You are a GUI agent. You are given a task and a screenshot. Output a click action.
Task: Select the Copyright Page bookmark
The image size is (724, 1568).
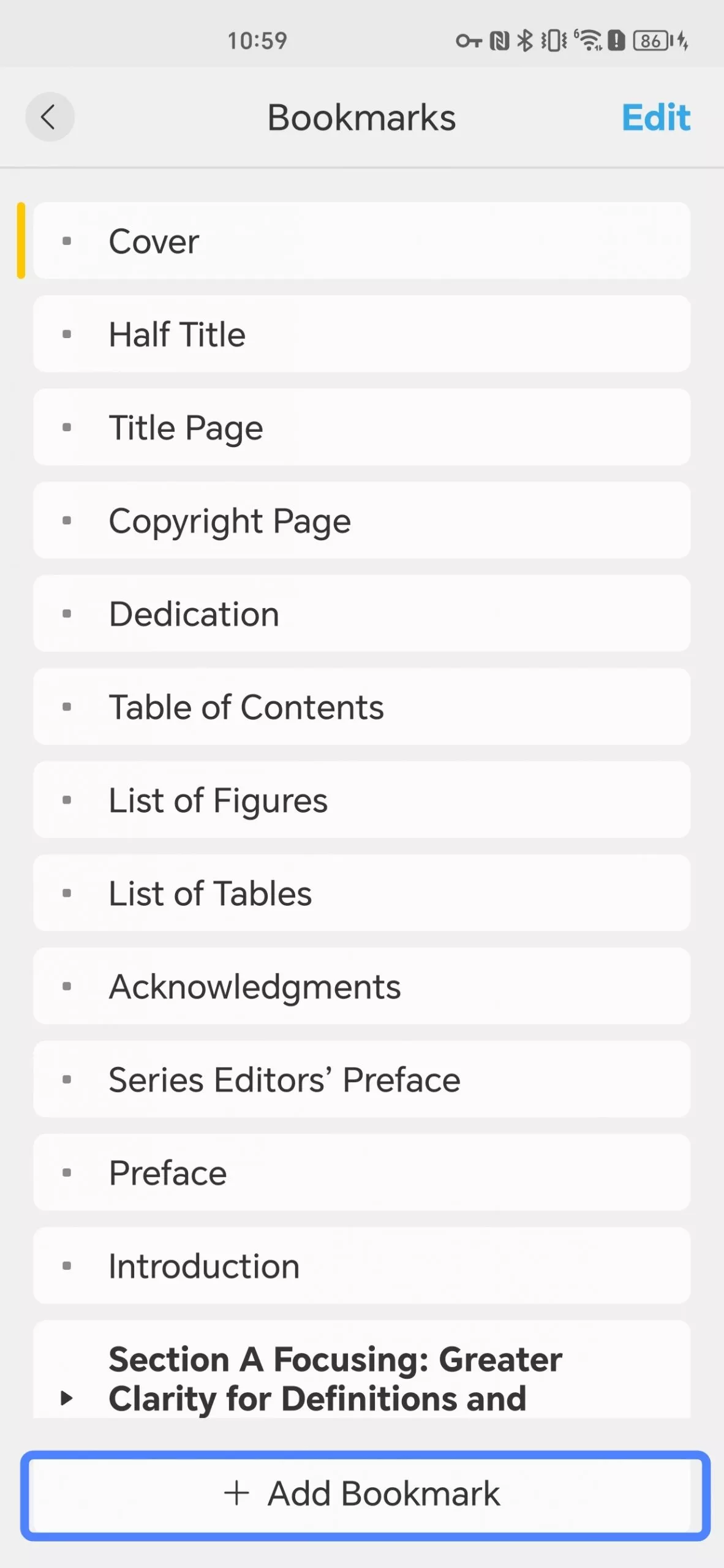coord(362,520)
